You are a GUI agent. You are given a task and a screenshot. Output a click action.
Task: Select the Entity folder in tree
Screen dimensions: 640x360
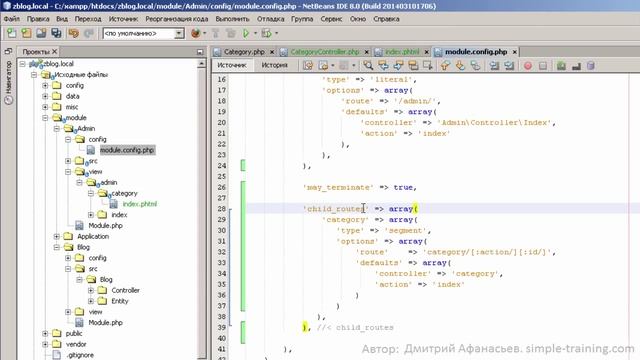point(120,301)
